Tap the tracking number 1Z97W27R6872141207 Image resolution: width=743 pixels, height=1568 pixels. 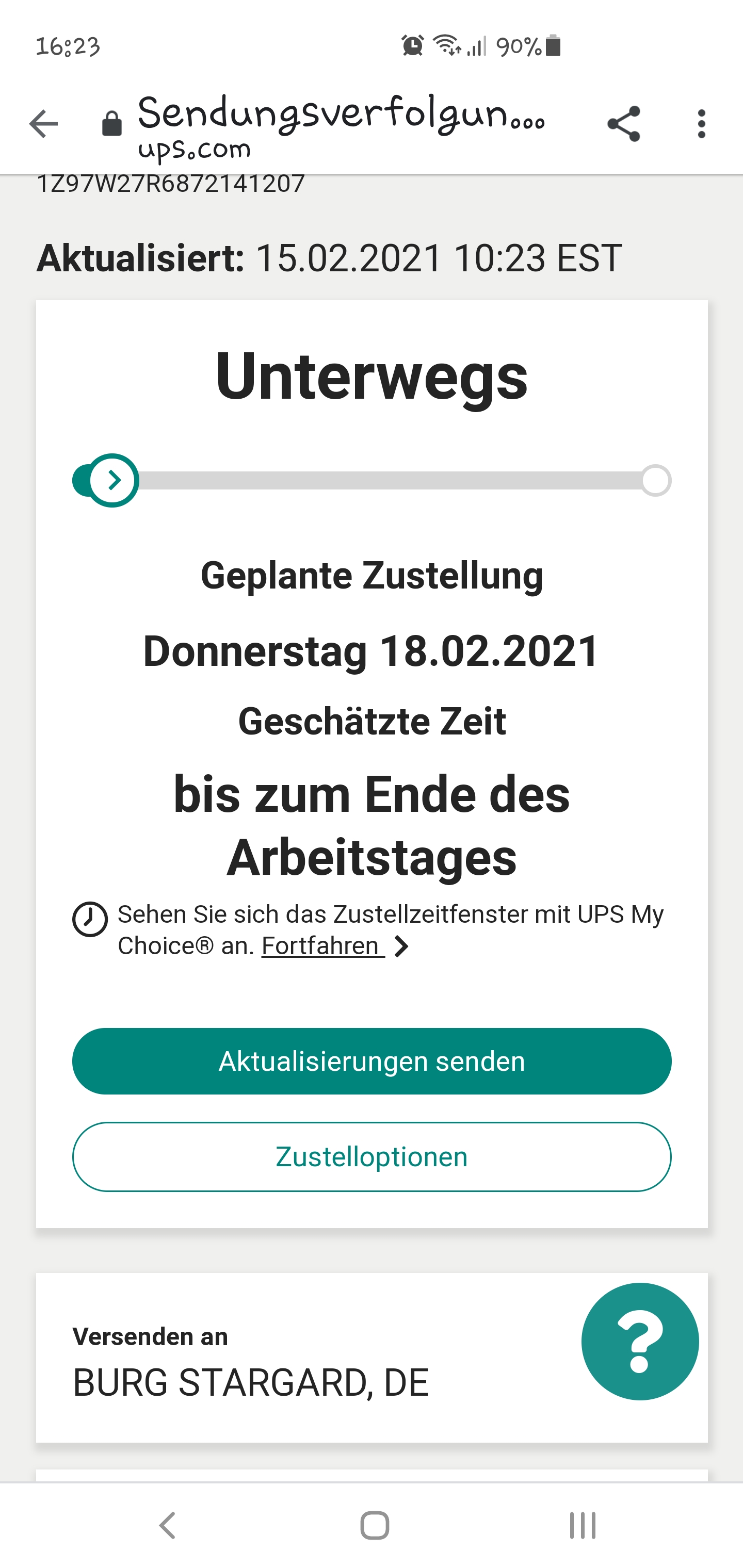coord(170,184)
